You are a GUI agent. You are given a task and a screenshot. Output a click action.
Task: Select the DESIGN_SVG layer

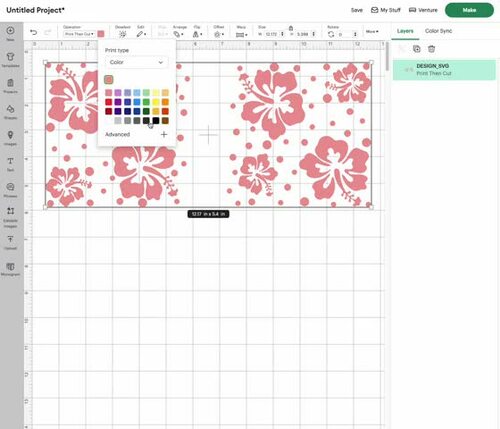tap(444, 70)
